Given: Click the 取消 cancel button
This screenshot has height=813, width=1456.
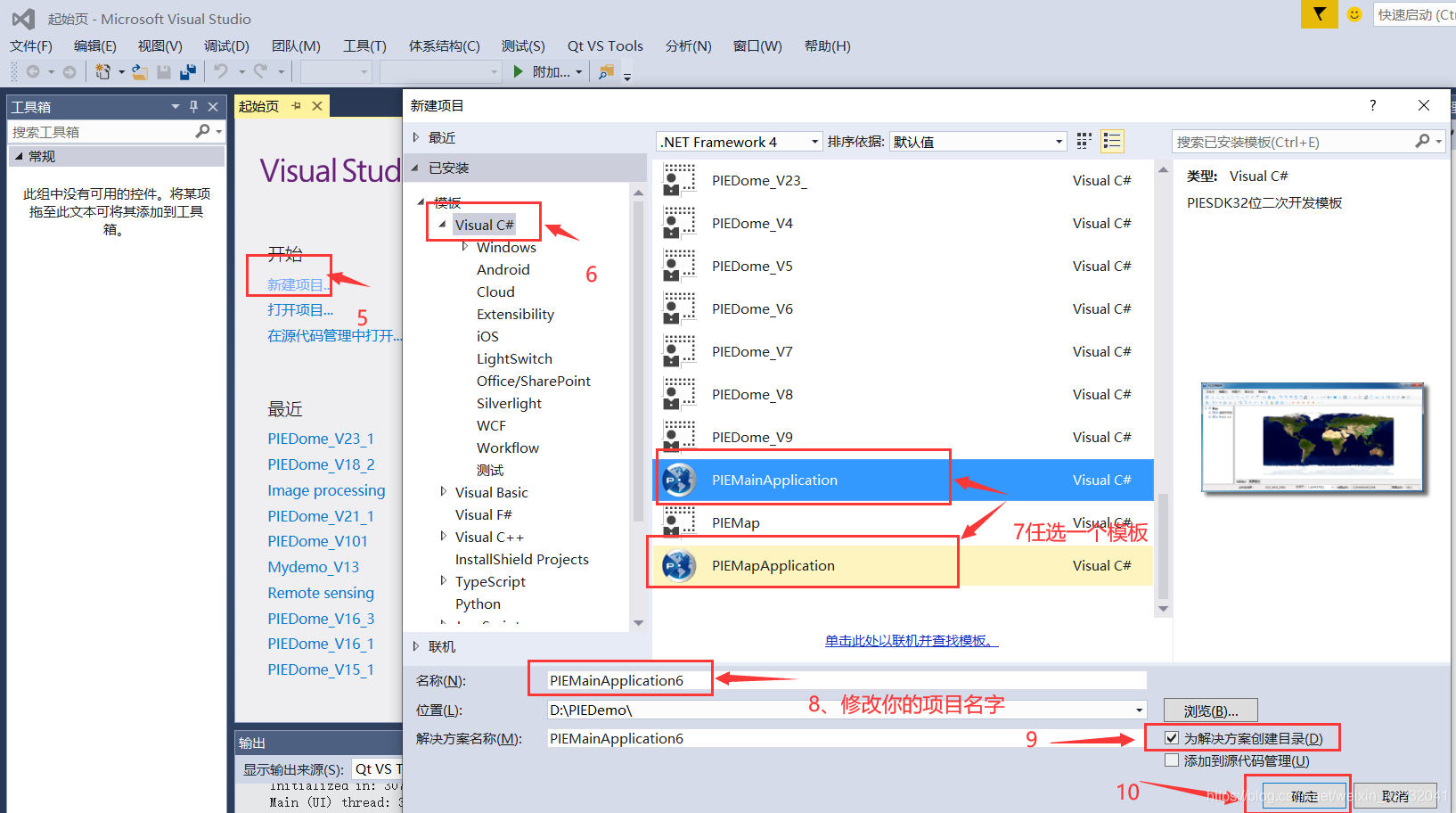Looking at the screenshot, I should point(1395,796).
